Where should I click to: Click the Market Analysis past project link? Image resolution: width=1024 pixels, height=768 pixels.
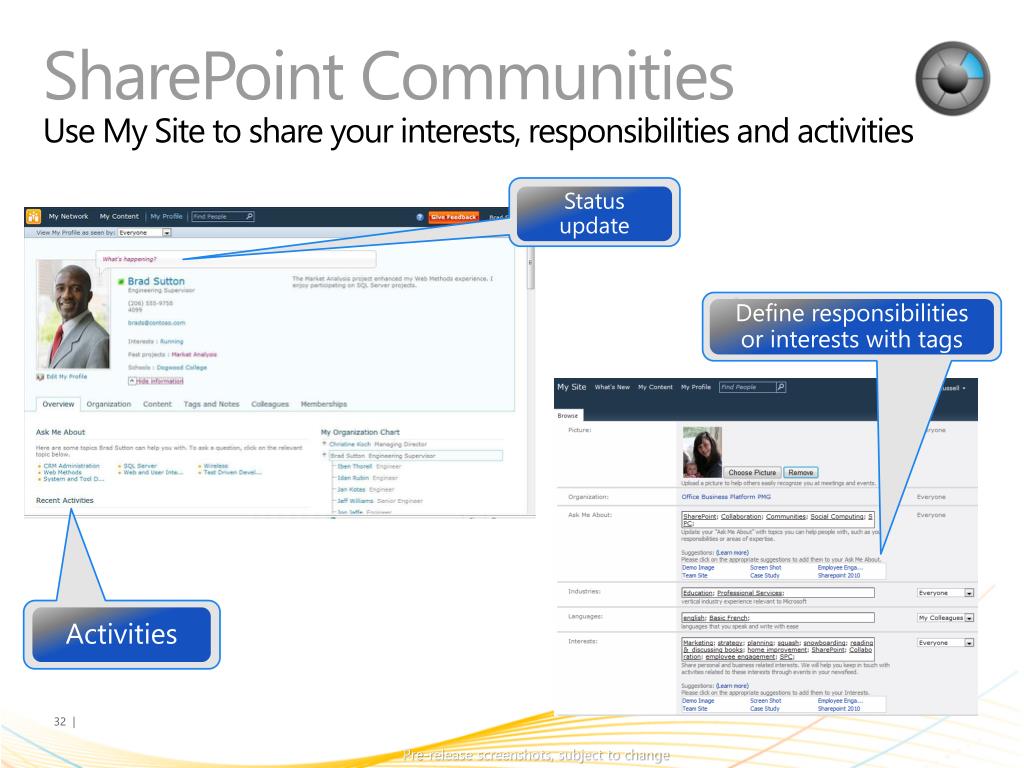tap(194, 355)
